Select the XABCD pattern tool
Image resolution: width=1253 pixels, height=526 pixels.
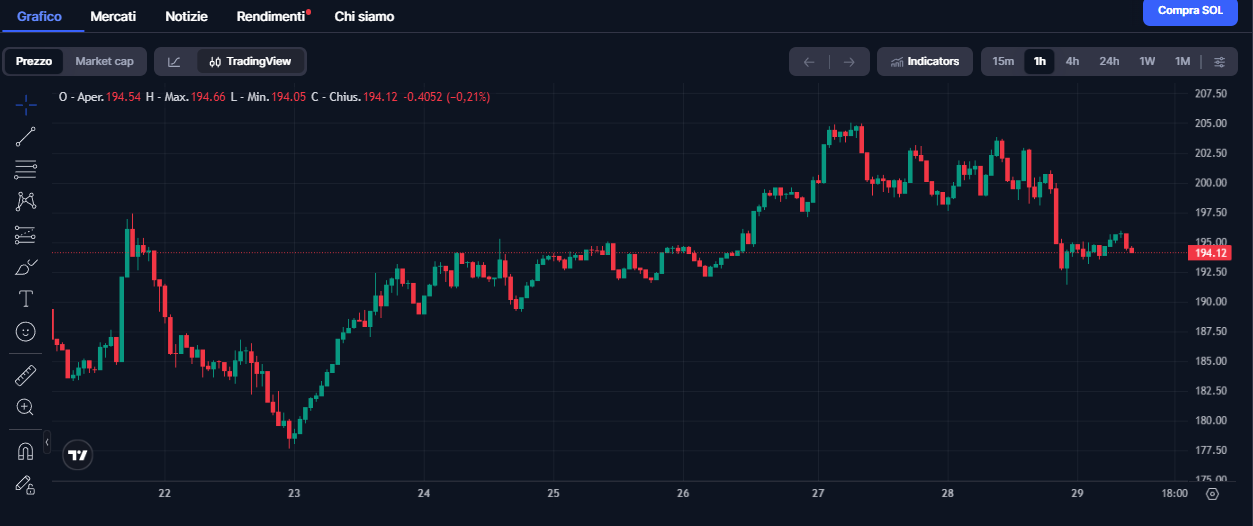26,202
